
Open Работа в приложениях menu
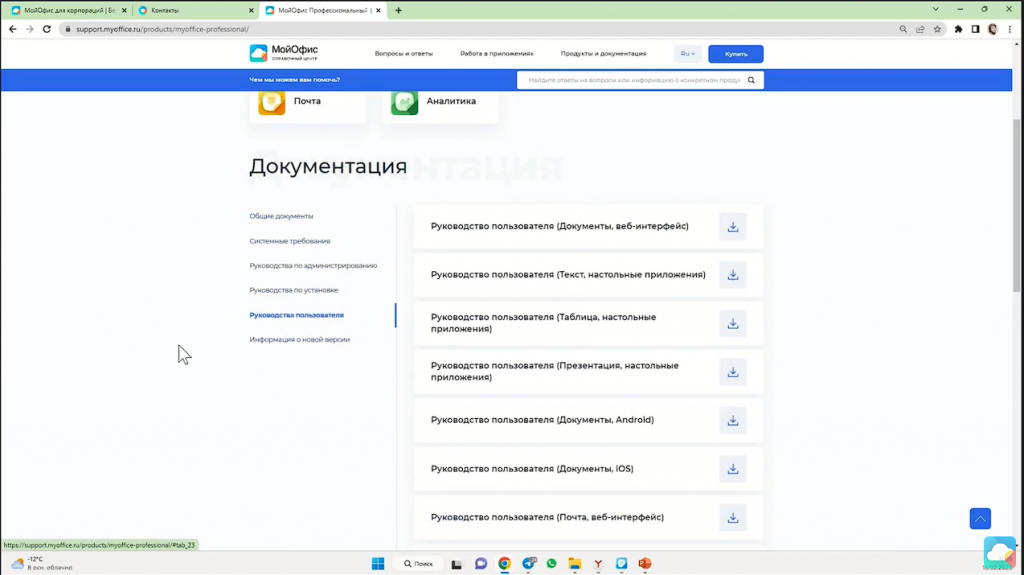click(496, 54)
